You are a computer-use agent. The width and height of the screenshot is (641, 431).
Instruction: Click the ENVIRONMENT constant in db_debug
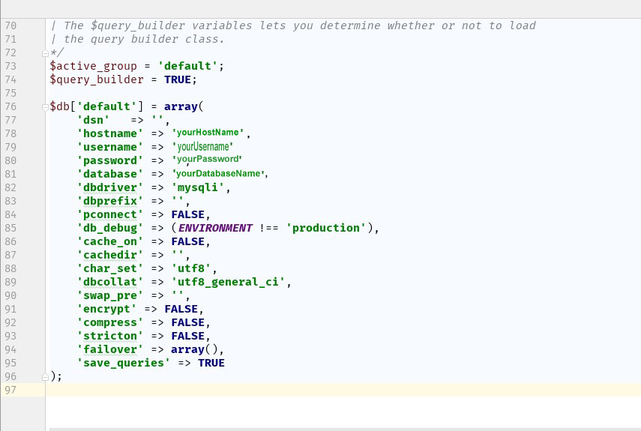click(215, 228)
